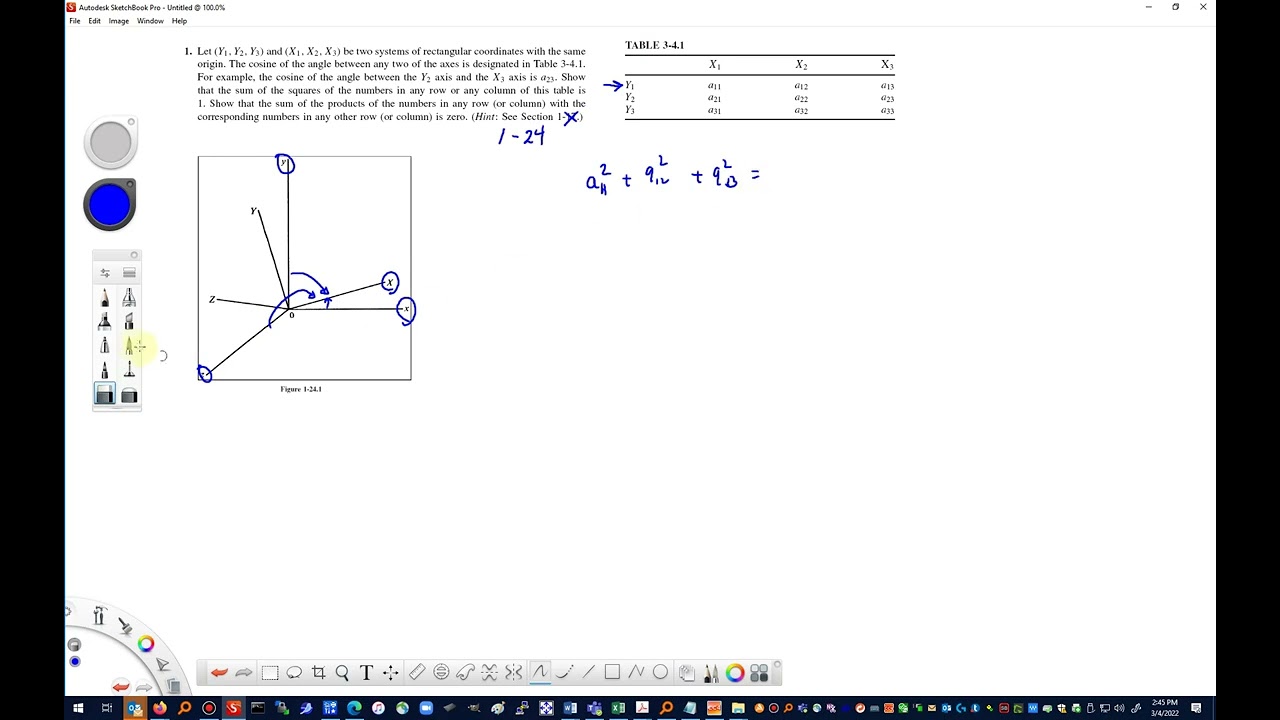This screenshot has width=1280, height=720.
Task: Select the Oval draw style
Action: click(660, 673)
